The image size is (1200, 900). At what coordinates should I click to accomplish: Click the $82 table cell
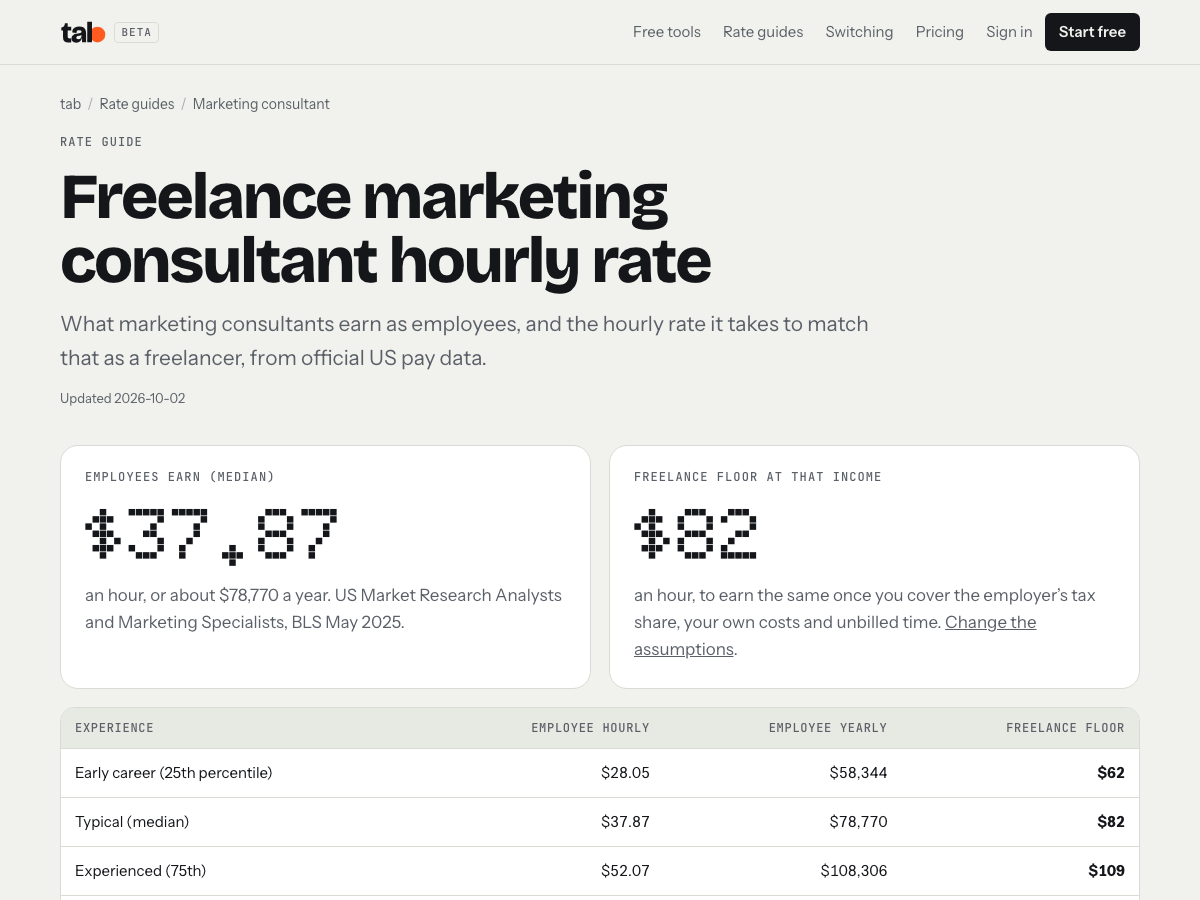click(x=1111, y=822)
